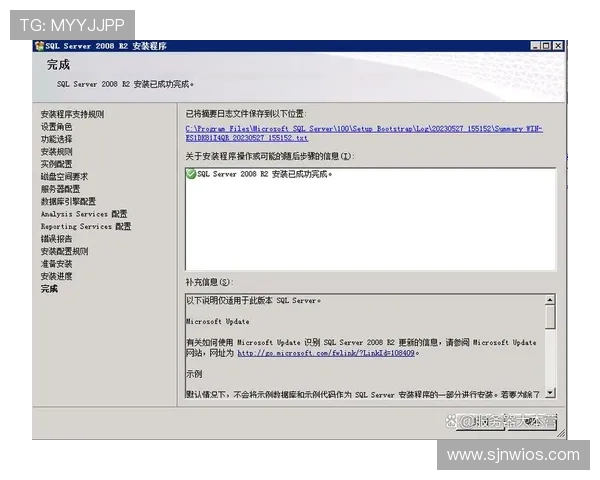The width and height of the screenshot is (600, 480).
Task: Select the 实例配置 step
Action: [x=56, y=164]
